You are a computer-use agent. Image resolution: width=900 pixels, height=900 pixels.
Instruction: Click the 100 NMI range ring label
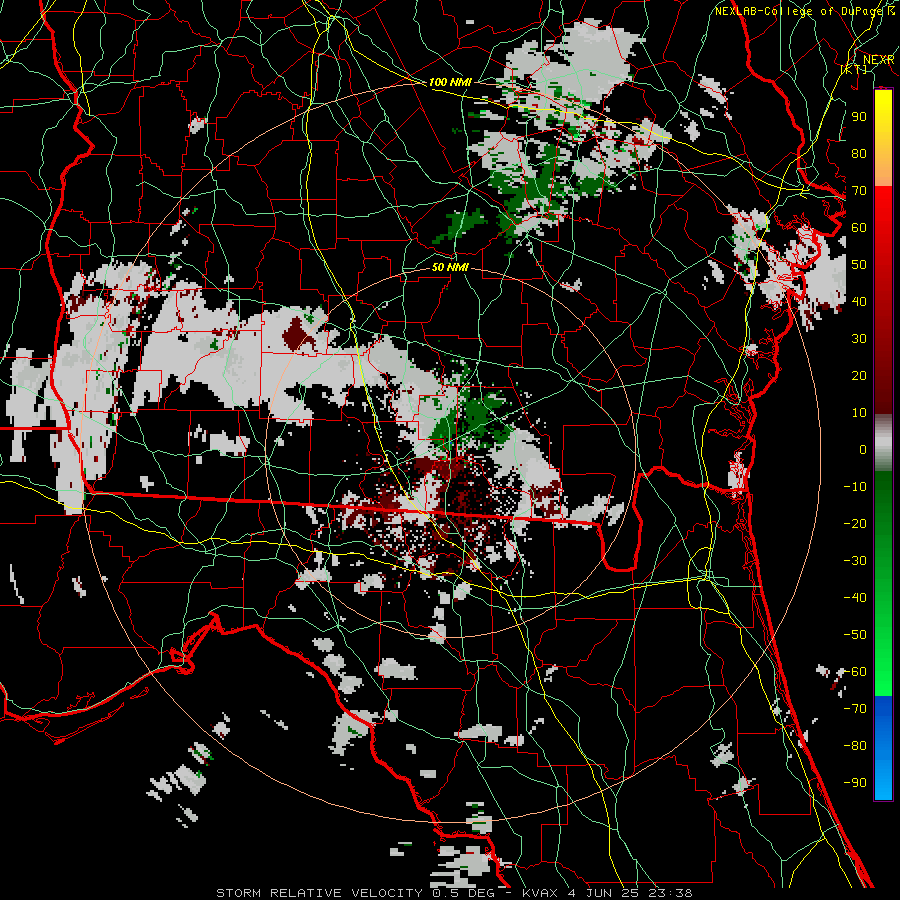(x=450, y=82)
